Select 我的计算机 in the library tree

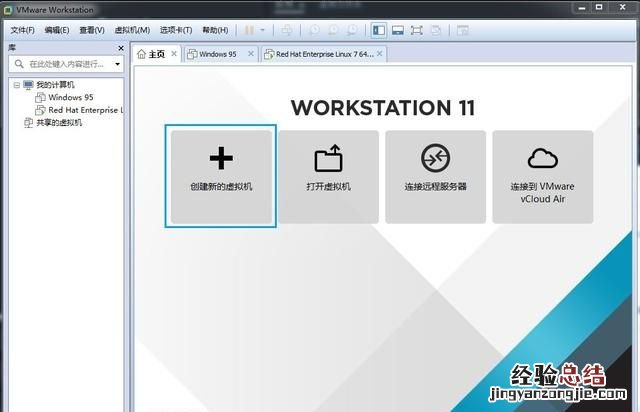55,85
